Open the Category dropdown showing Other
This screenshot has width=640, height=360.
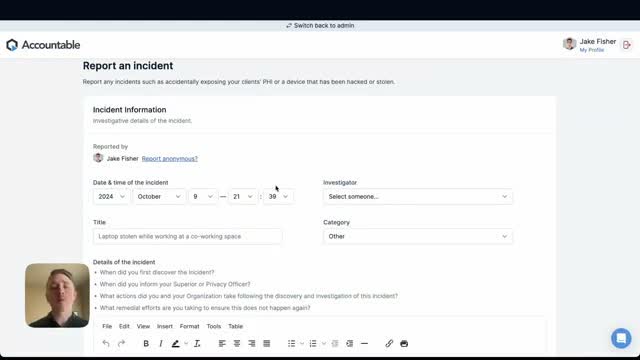click(418, 236)
